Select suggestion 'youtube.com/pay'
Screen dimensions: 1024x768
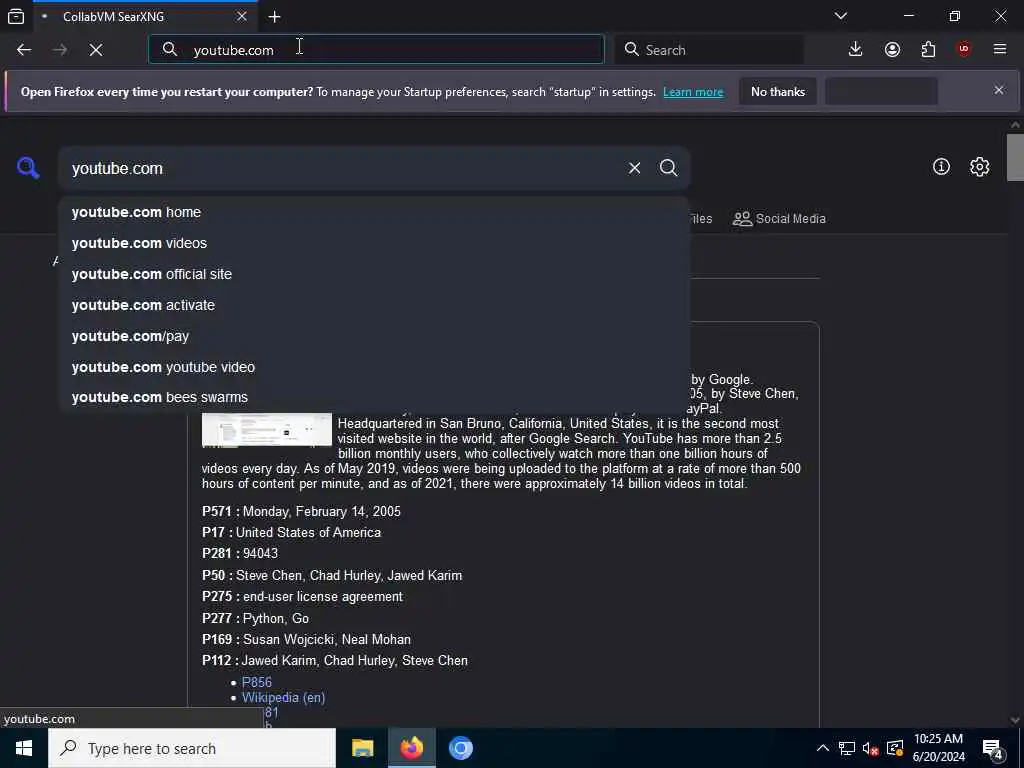point(374,336)
